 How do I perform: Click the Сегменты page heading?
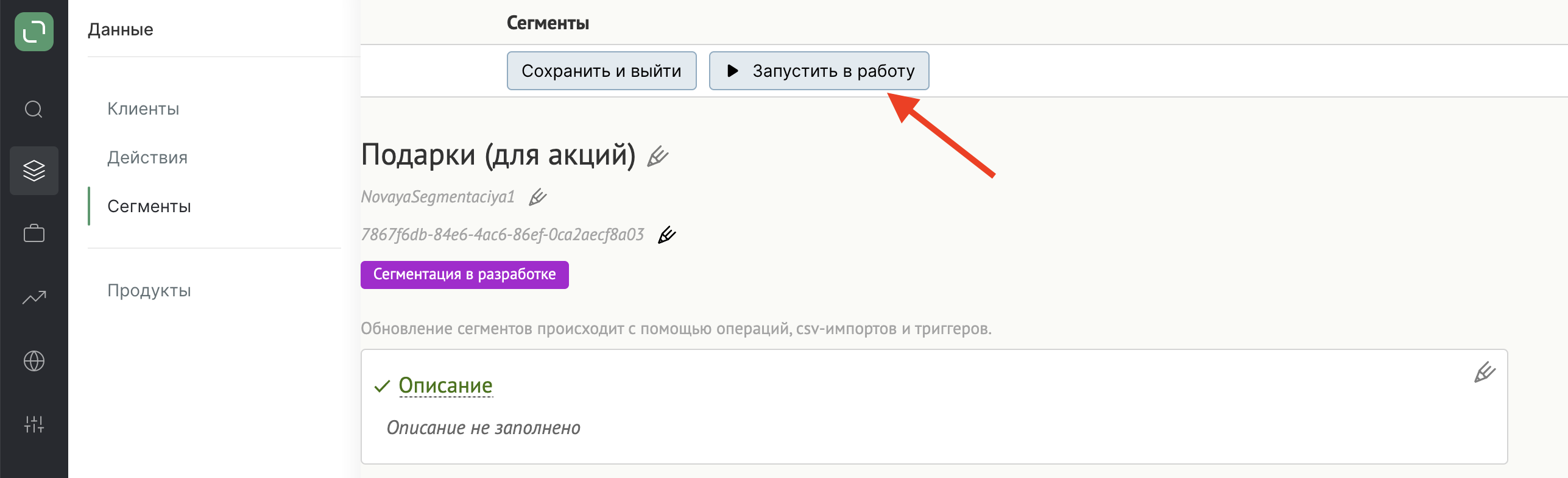pos(548,23)
